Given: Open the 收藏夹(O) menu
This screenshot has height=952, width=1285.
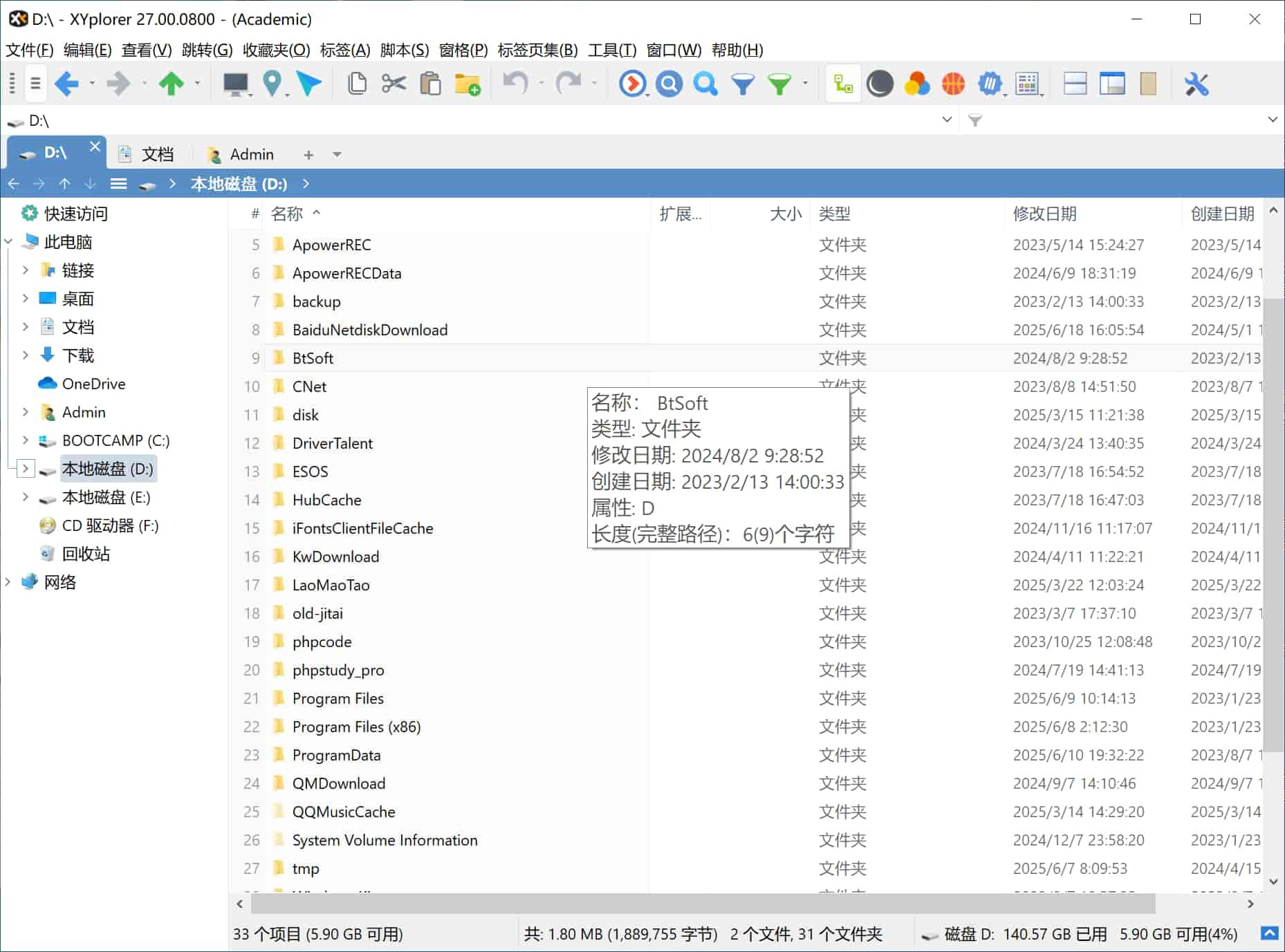Looking at the screenshot, I should point(276,50).
